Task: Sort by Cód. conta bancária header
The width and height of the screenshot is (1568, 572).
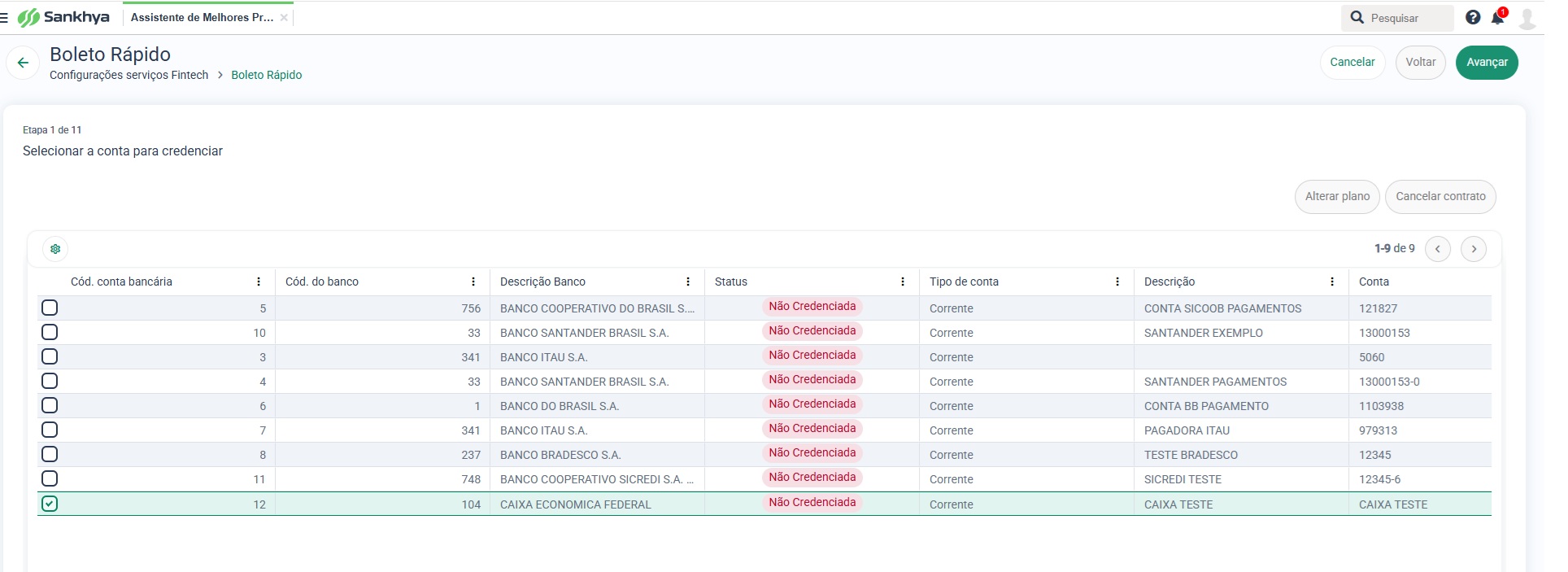Action: click(121, 282)
